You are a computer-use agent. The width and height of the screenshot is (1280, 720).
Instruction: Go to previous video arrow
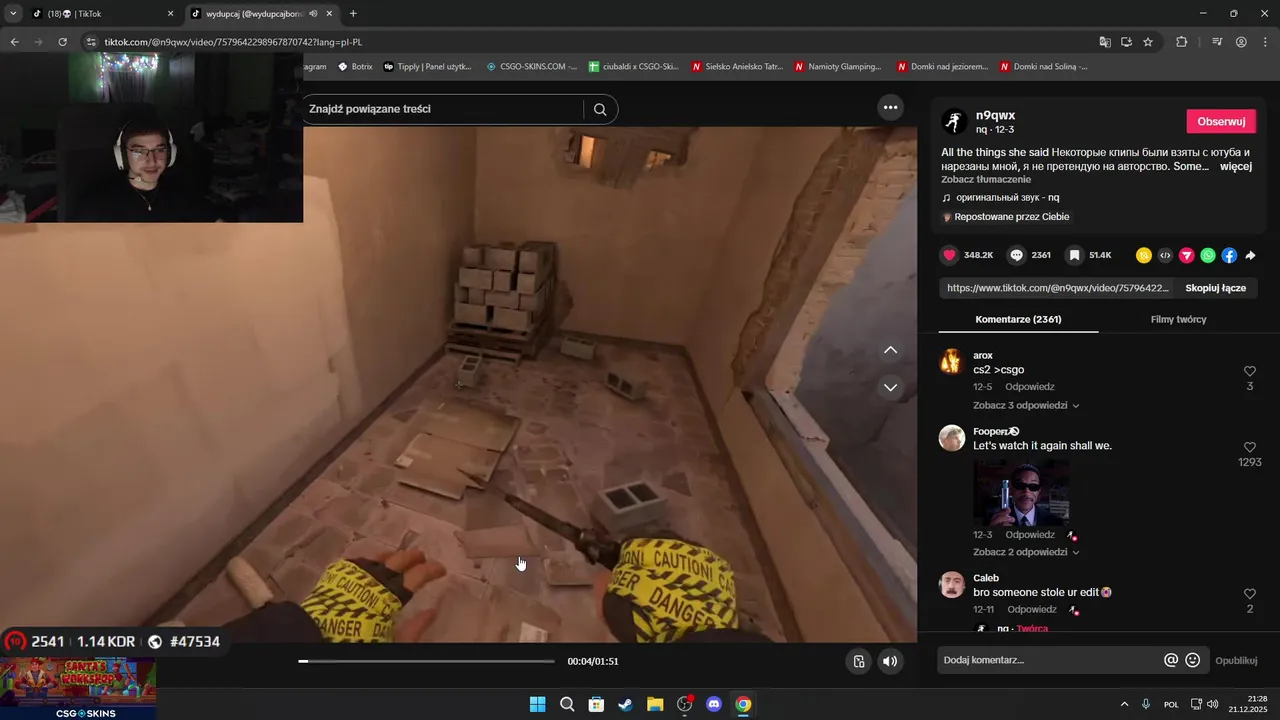(890, 350)
